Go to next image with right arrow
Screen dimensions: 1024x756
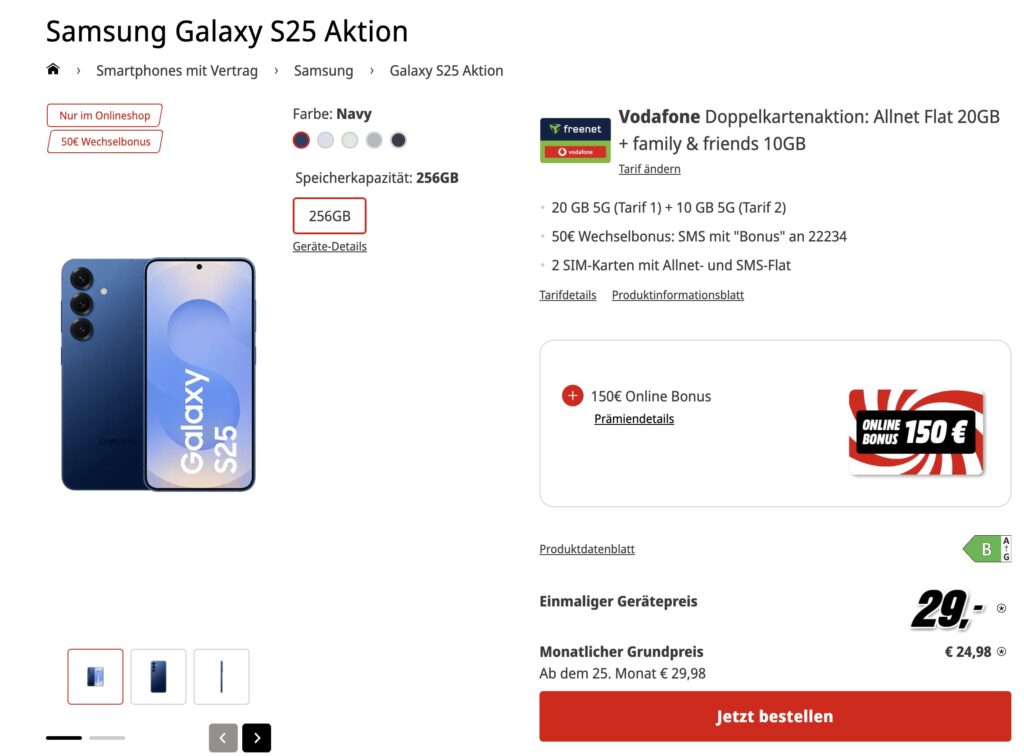(x=256, y=738)
